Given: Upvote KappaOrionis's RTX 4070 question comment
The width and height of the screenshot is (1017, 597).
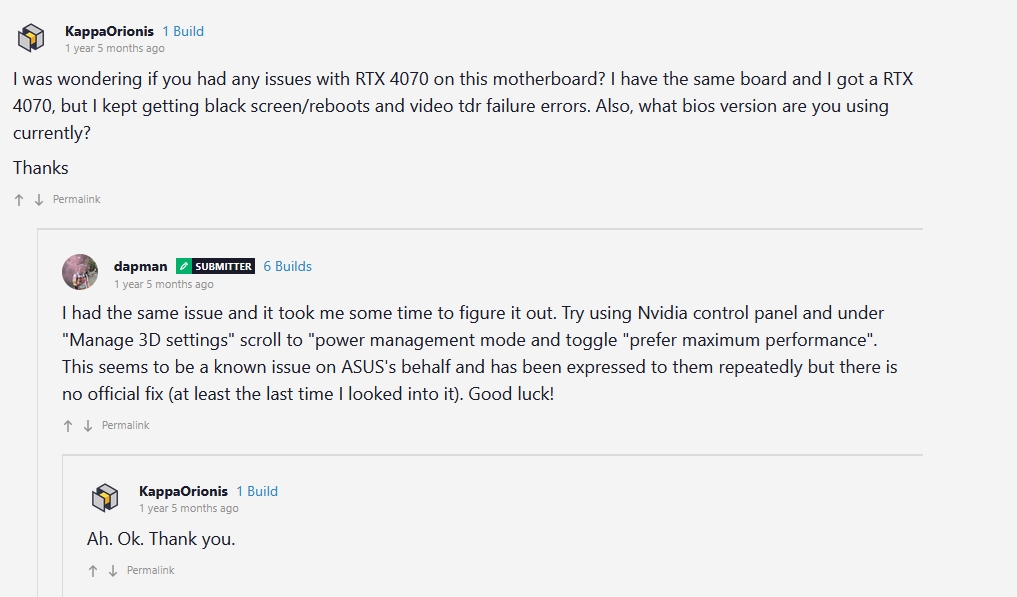Looking at the screenshot, I should click(x=19, y=200).
